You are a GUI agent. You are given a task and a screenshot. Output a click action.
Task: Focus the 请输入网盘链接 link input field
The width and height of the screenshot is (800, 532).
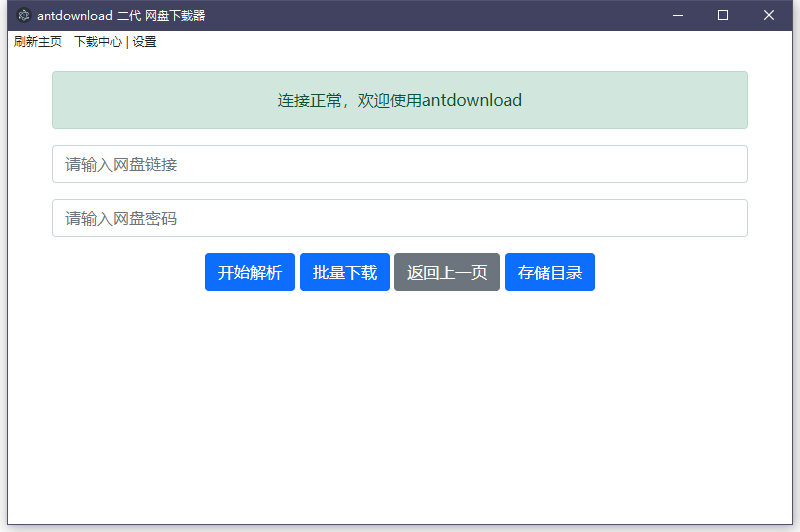tap(400, 164)
